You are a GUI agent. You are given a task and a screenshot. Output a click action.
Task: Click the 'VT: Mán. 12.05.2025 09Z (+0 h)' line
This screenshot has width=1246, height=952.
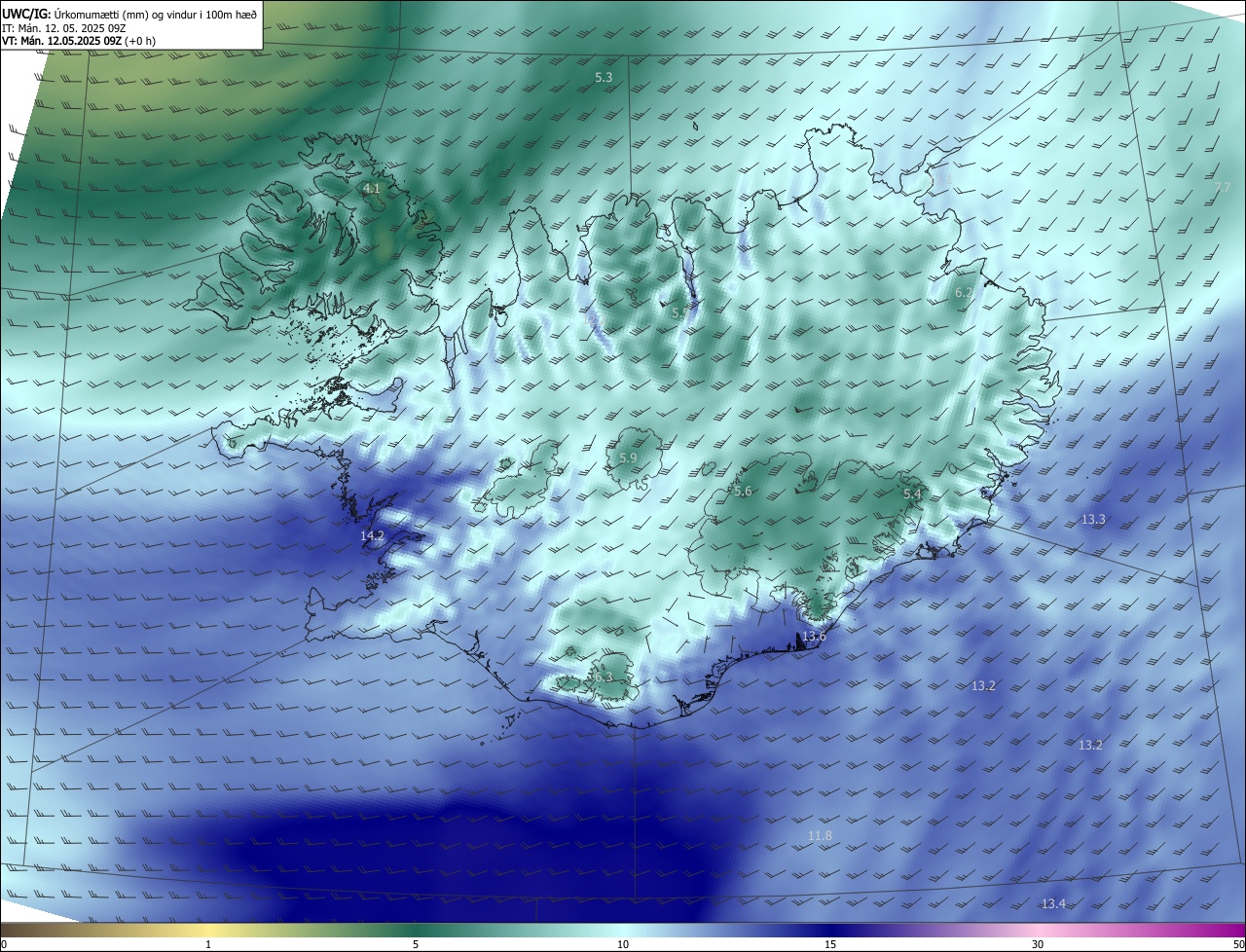point(78,41)
